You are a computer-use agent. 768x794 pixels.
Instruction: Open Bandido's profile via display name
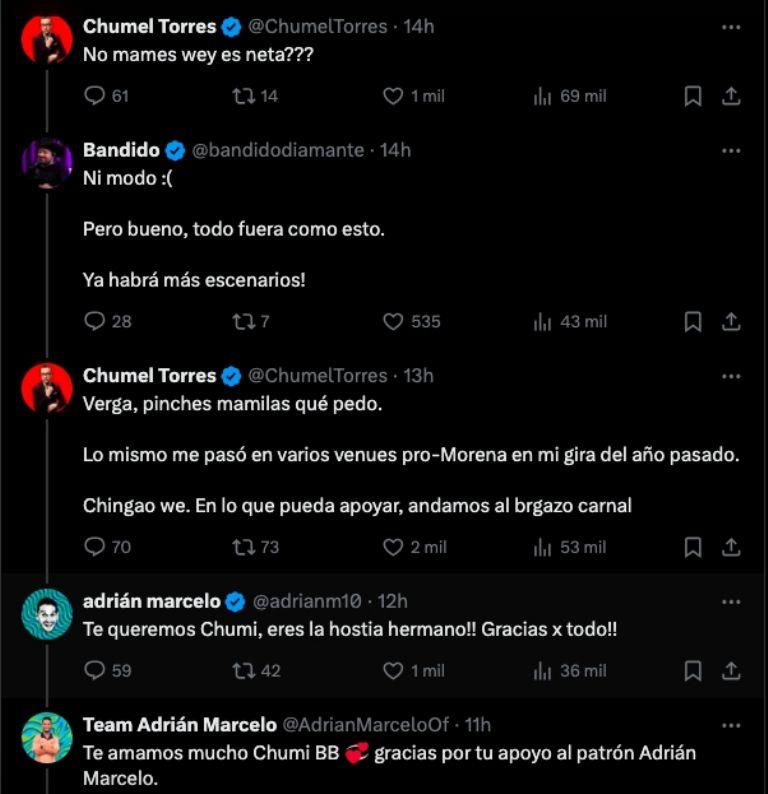click(121, 150)
